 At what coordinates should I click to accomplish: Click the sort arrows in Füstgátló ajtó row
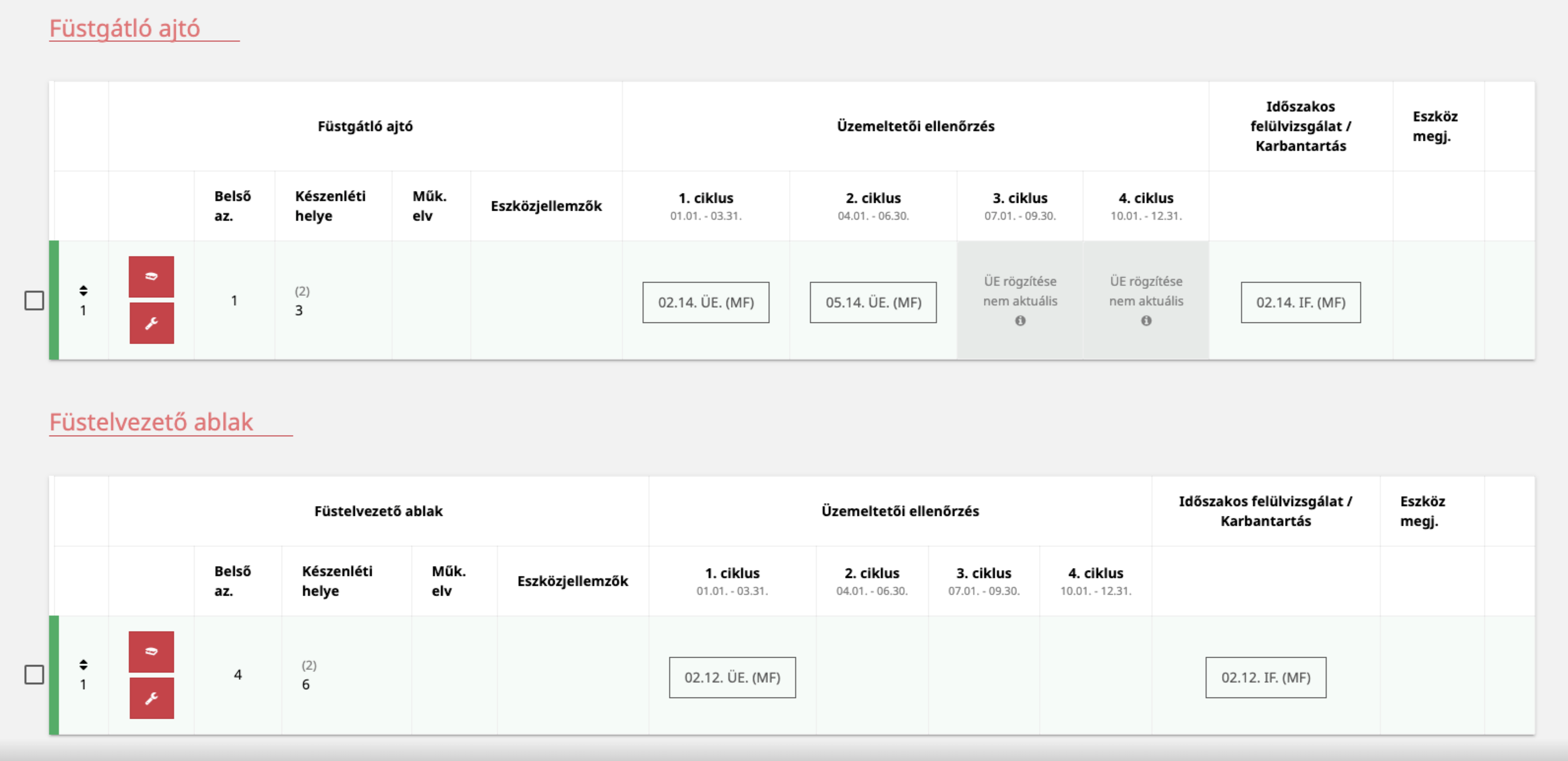[x=83, y=290]
